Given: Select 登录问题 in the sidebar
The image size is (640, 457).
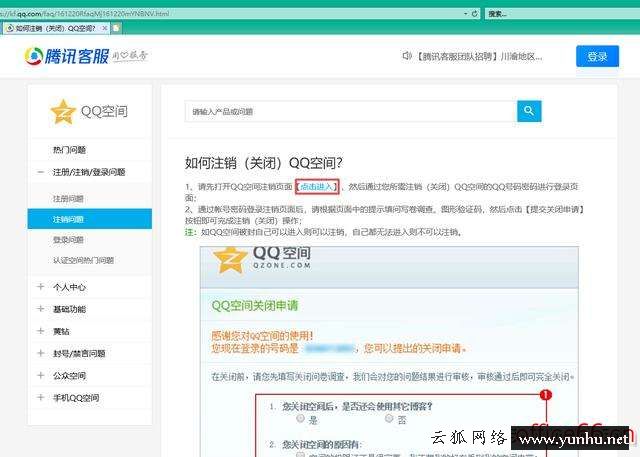Looking at the screenshot, I should pos(68,240).
